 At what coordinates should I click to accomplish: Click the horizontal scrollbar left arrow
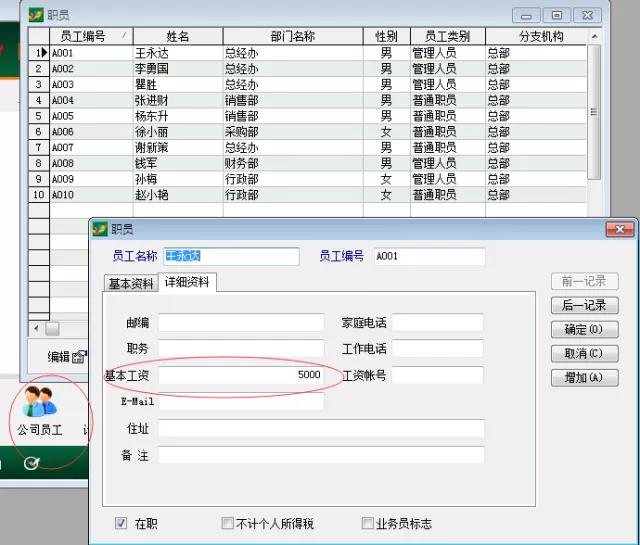click(36, 328)
